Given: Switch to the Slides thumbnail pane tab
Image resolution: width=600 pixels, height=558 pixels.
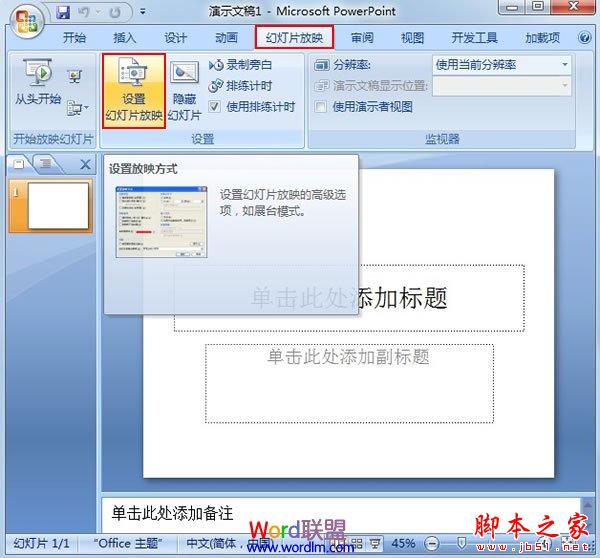Looking at the screenshot, I should (x=18, y=164).
